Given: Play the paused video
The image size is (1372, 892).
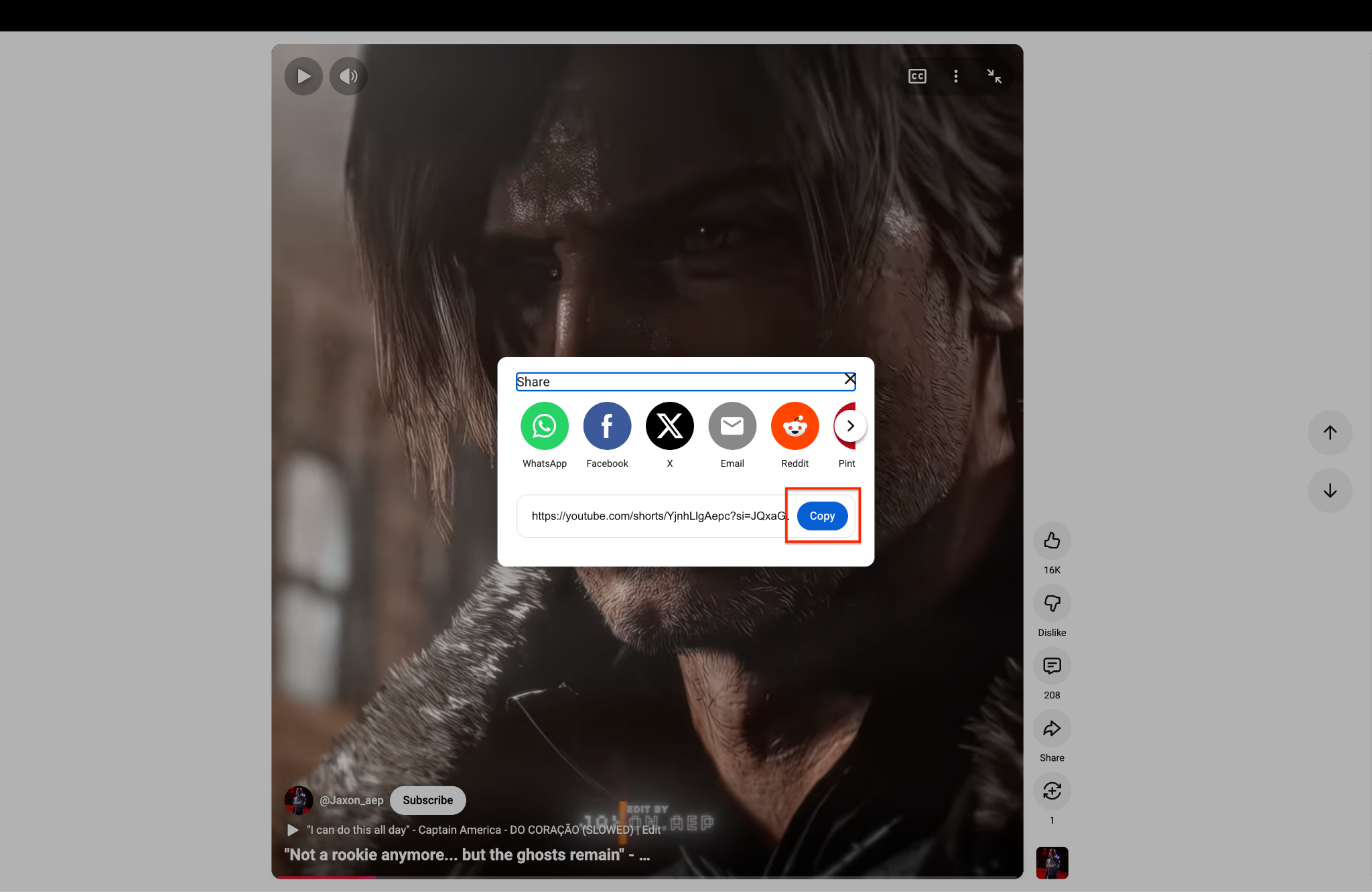Looking at the screenshot, I should point(303,76).
